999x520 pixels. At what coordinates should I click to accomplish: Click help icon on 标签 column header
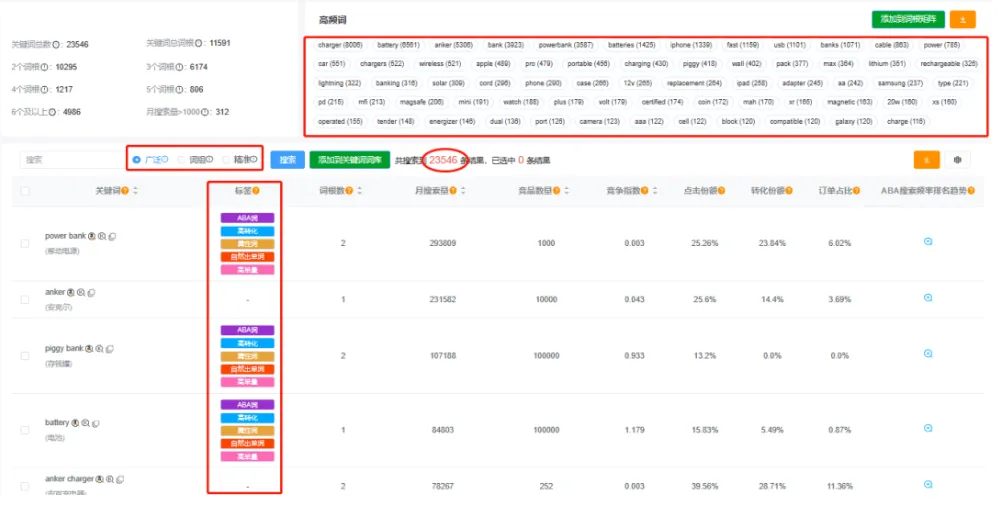(x=256, y=191)
